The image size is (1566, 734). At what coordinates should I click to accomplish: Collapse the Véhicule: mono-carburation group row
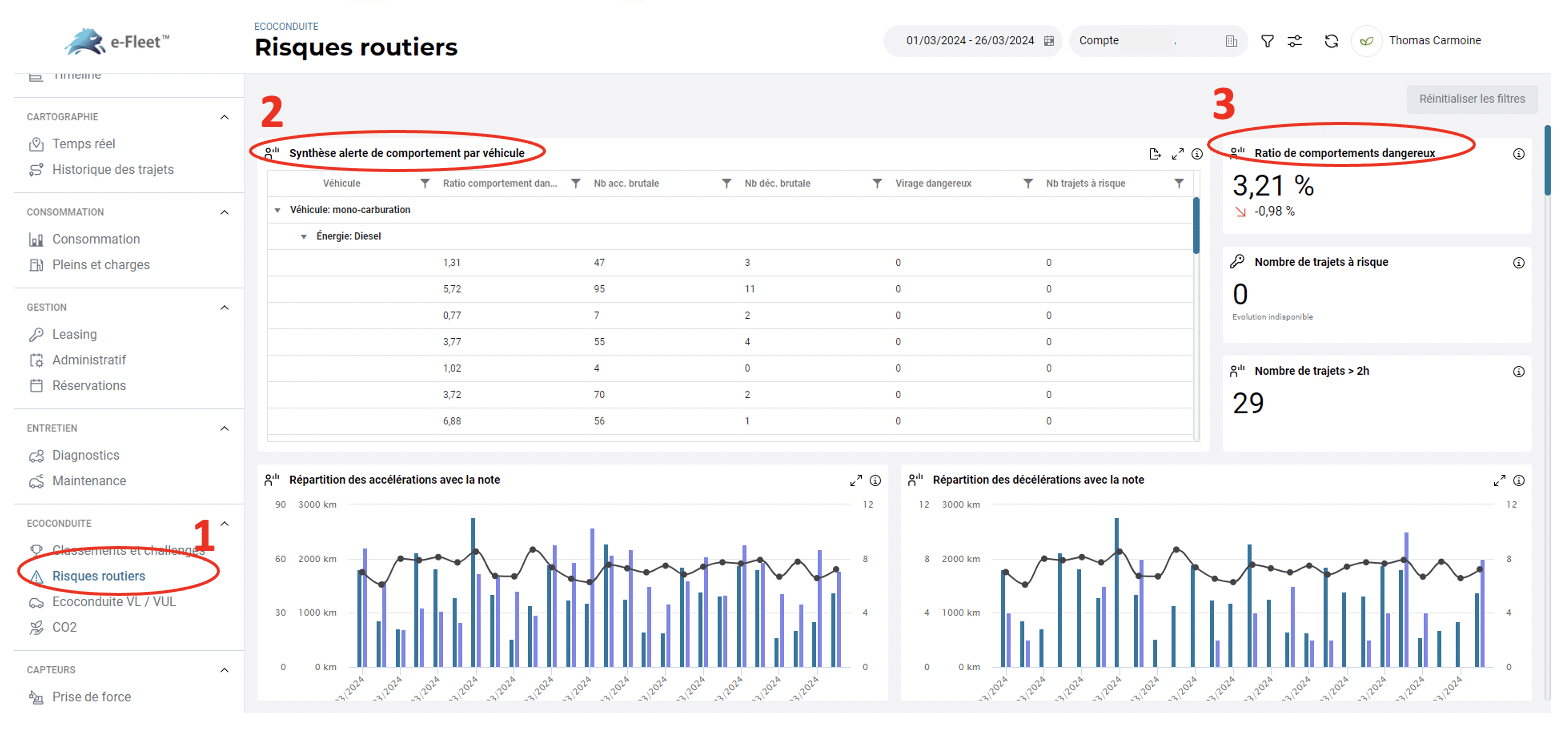(x=277, y=210)
